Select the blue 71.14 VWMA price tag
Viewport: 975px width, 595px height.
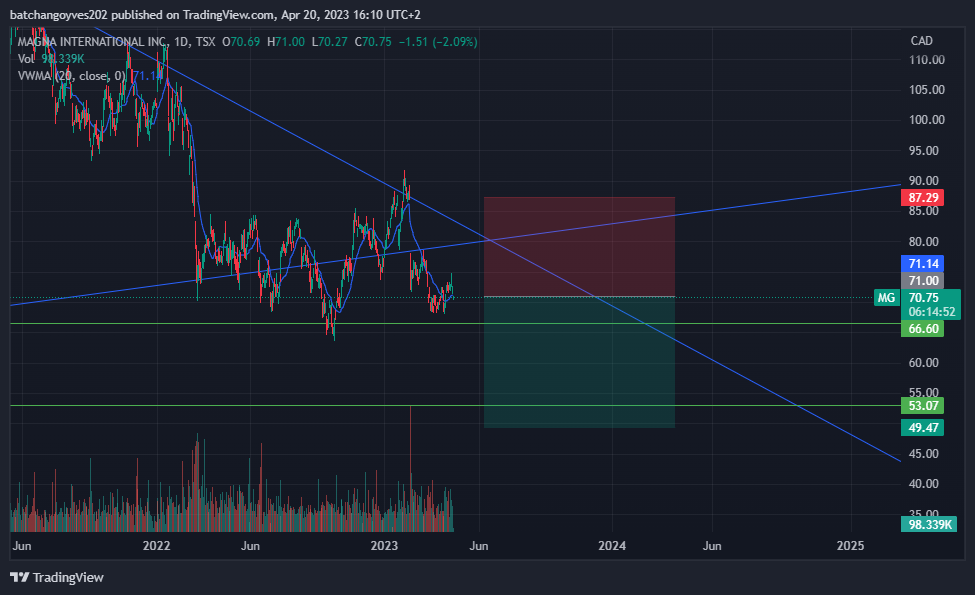pyautogui.click(x=923, y=264)
